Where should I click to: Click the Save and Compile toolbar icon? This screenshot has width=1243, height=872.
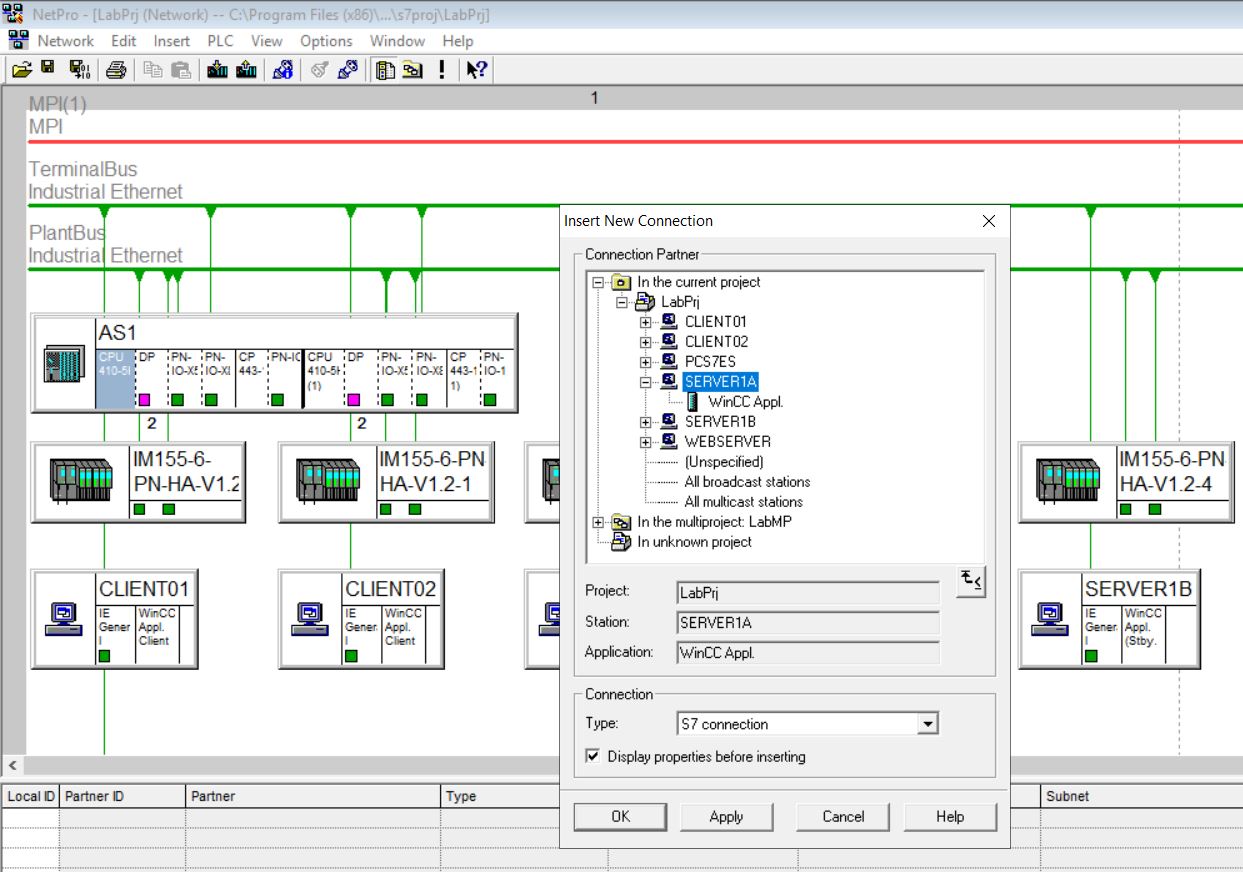(x=79, y=69)
